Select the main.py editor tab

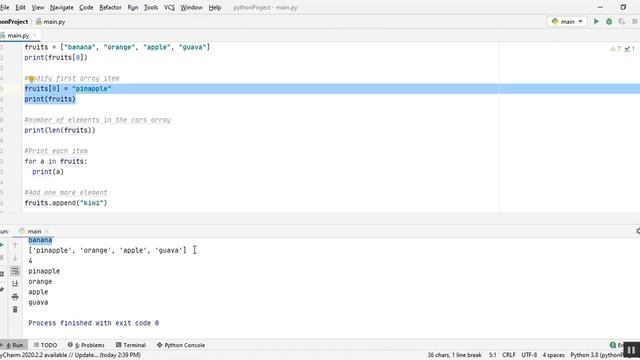[18, 36]
